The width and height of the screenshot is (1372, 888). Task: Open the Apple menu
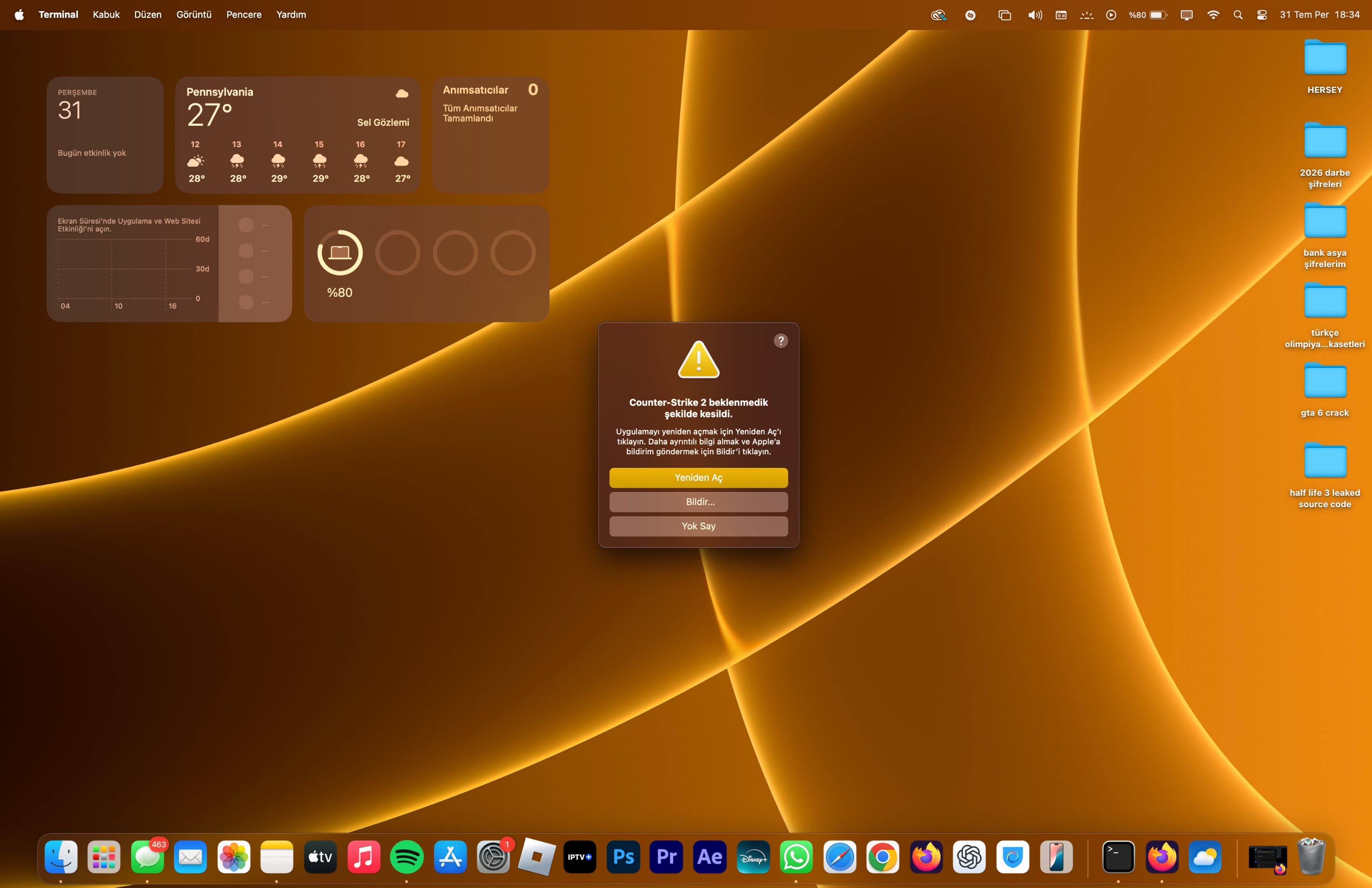pos(19,14)
